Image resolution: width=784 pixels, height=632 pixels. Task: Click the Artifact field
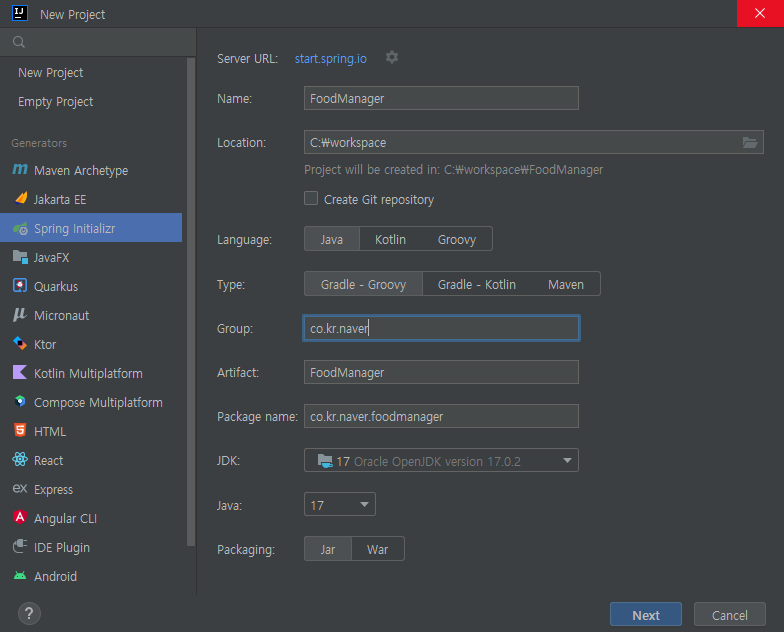click(441, 372)
